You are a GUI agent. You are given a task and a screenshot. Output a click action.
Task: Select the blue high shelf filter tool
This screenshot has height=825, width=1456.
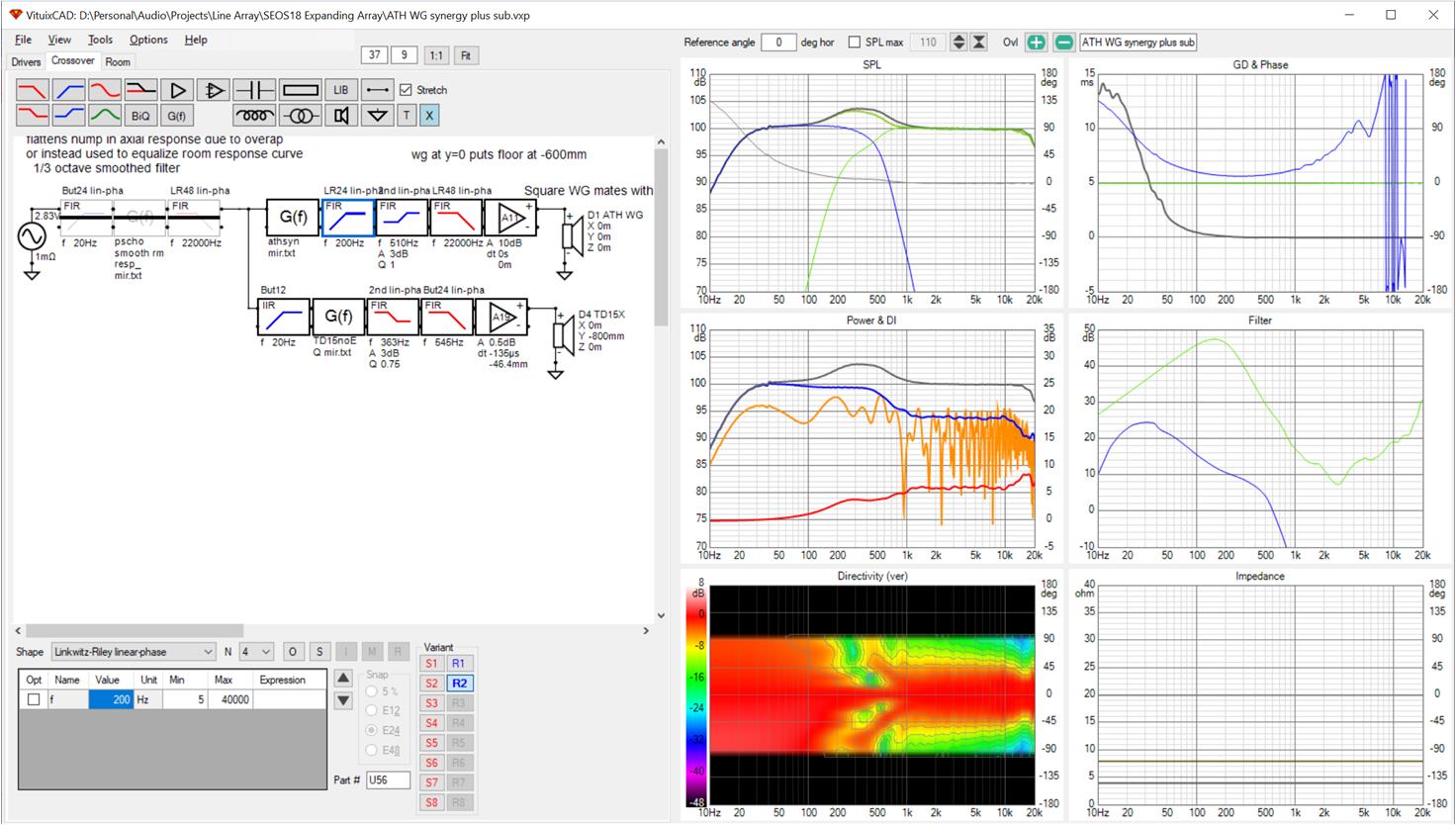(x=69, y=116)
